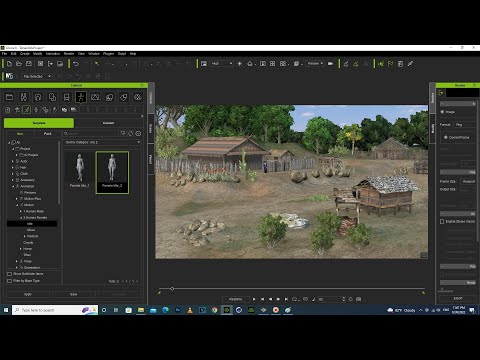
Task: Open Microsoft Edge from the taskbar
Action: tap(165, 310)
